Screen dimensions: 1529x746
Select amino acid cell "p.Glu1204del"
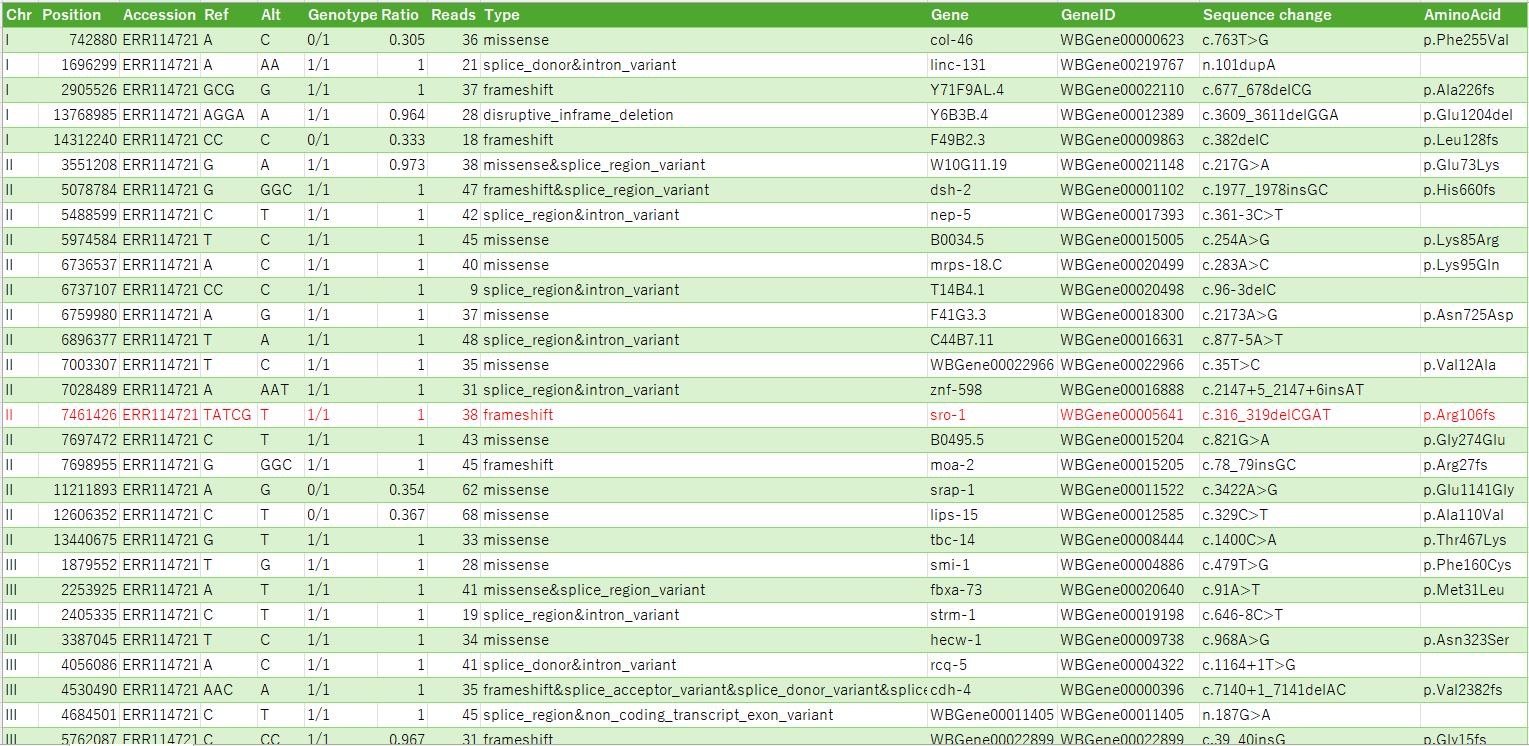(1467, 115)
